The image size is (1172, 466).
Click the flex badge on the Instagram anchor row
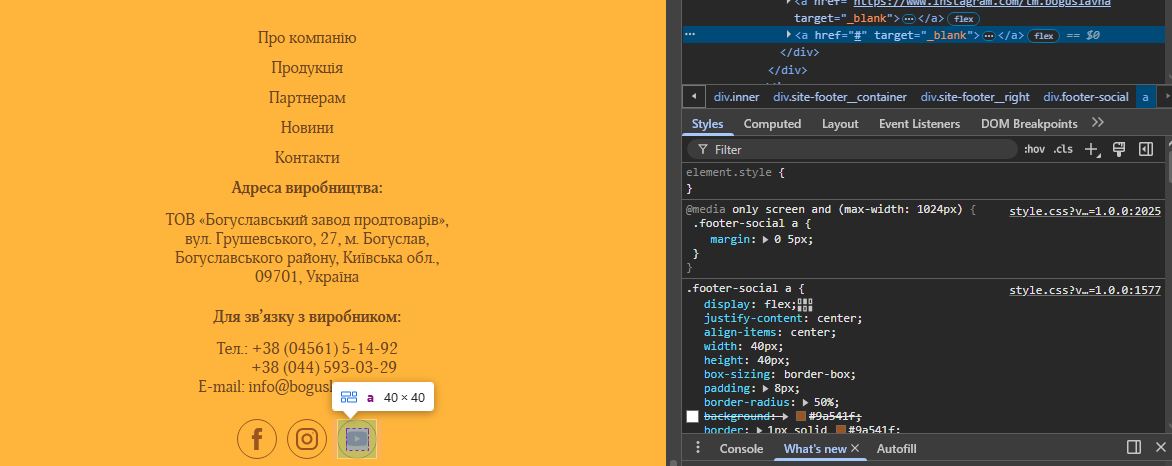[963, 19]
